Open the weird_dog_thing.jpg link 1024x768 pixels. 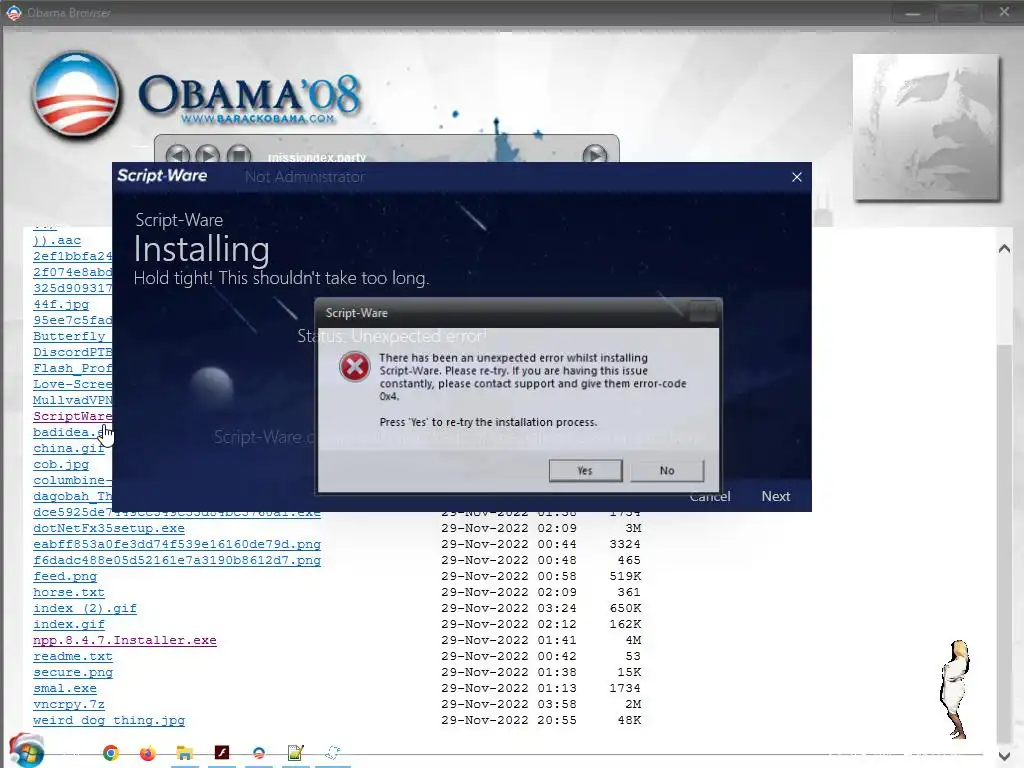tap(109, 720)
